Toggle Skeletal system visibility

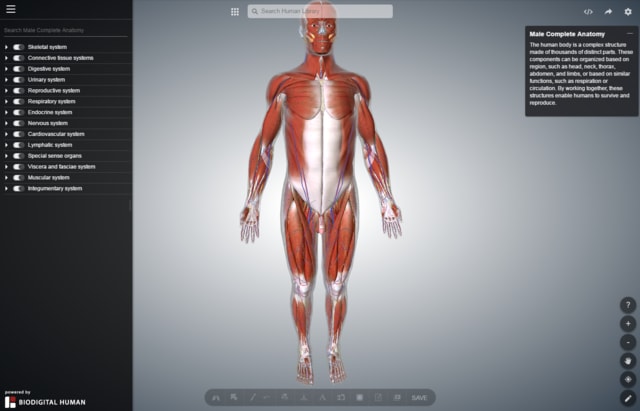(x=18, y=47)
